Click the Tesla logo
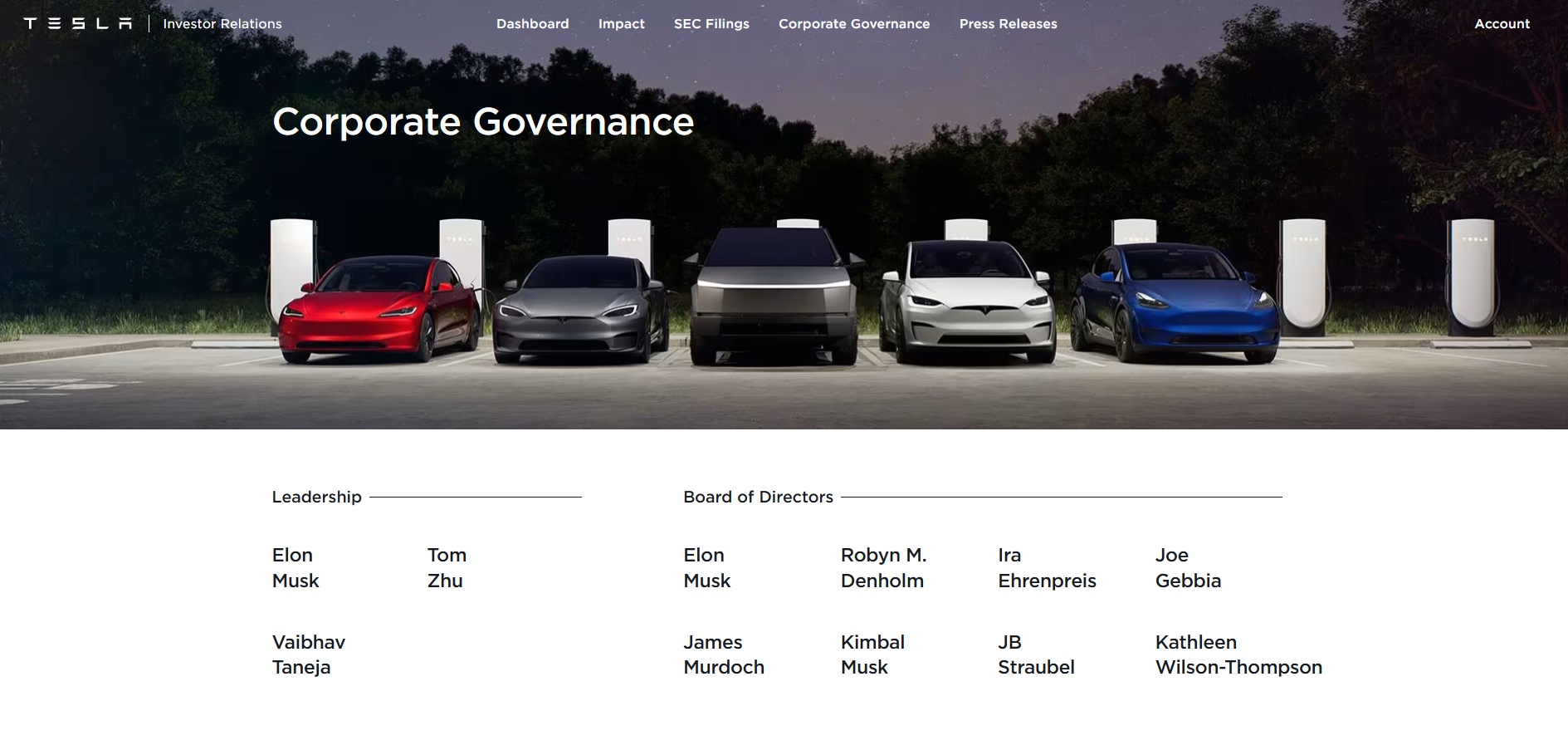Image resolution: width=1568 pixels, height=750 pixels. click(x=78, y=23)
